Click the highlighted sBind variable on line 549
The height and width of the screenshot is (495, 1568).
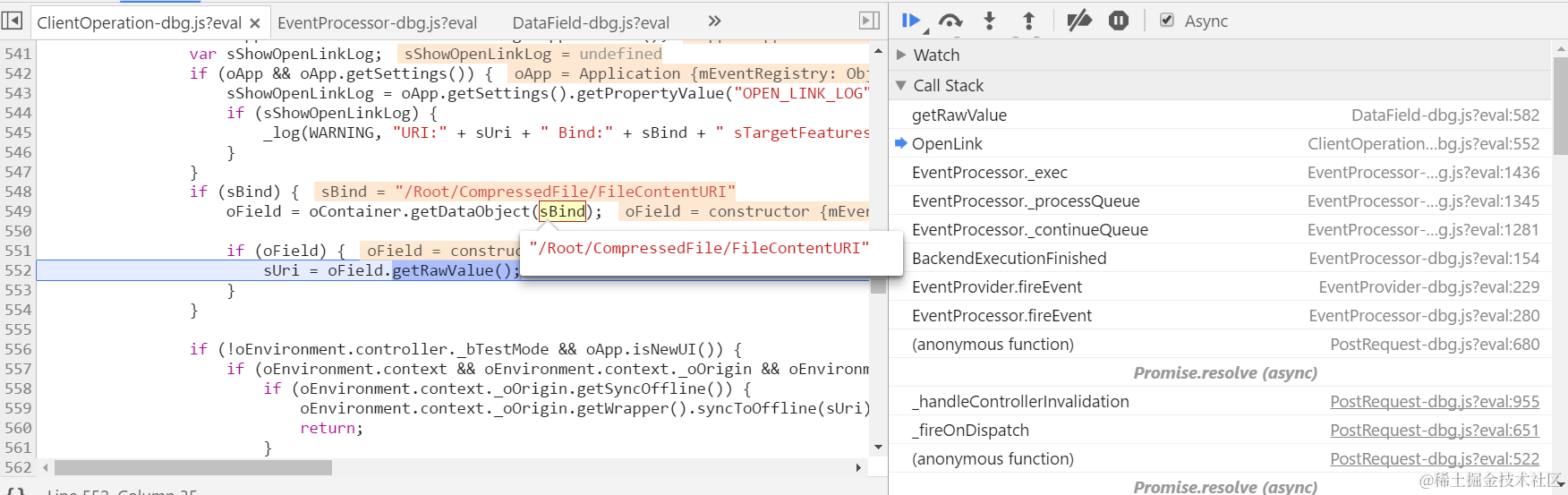562,211
